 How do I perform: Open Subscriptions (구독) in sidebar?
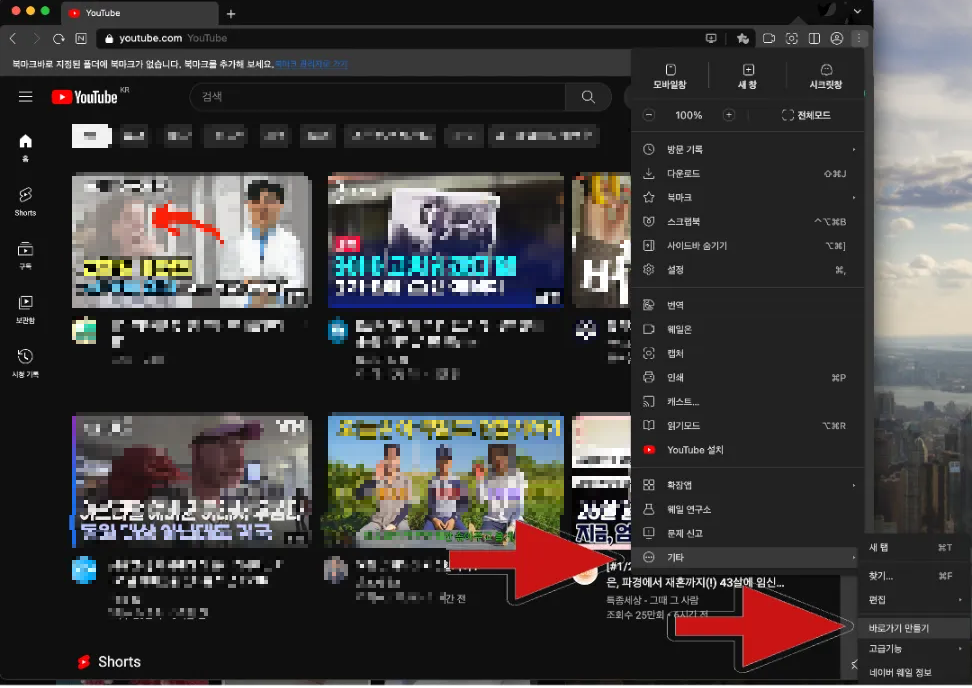coord(25,255)
